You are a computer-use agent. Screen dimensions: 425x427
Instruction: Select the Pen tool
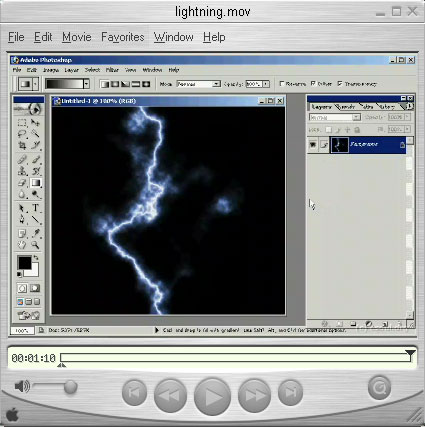pyautogui.click(x=22, y=219)
